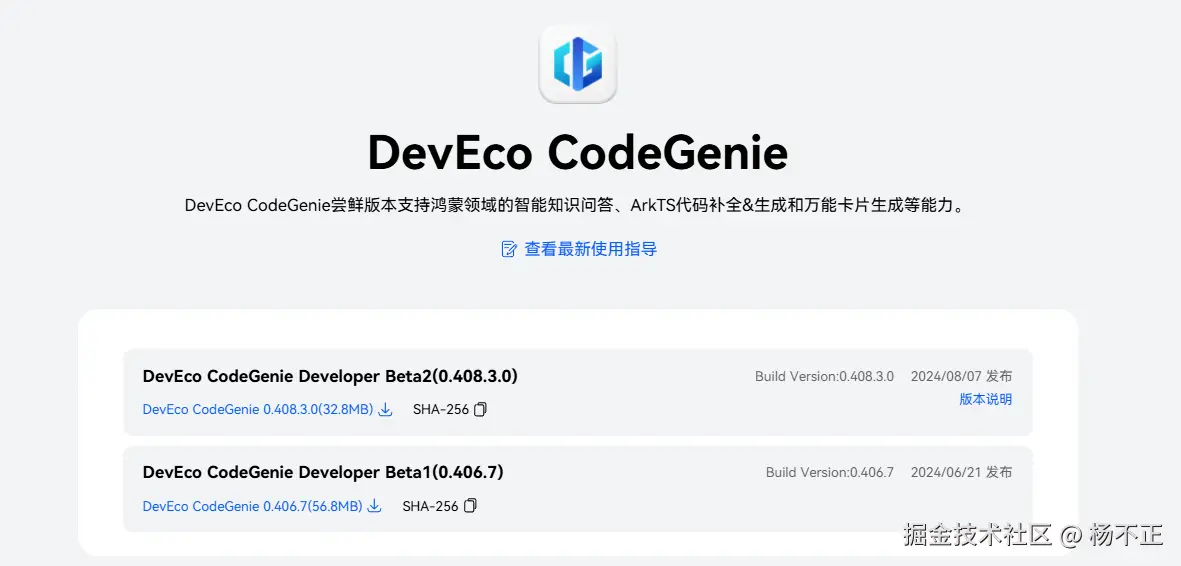Open 版本说明 release notes link
Image resolution: width=1181 pixels, height=566 pixels.
(985, 399)
